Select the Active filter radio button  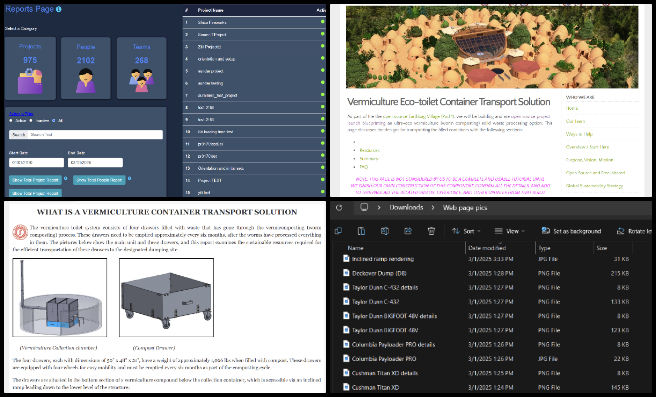[x=11, y=120]
